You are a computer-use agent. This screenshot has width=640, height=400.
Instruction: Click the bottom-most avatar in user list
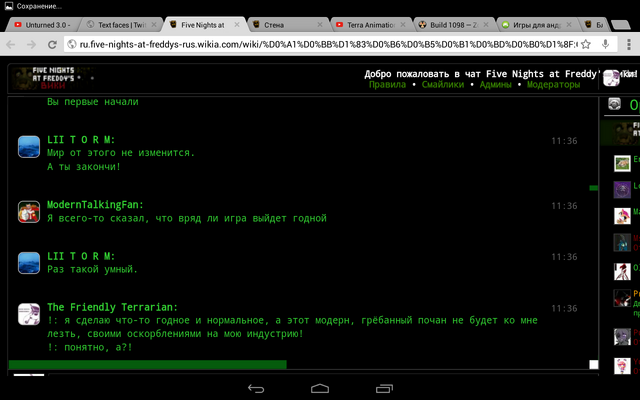point(622,365)
